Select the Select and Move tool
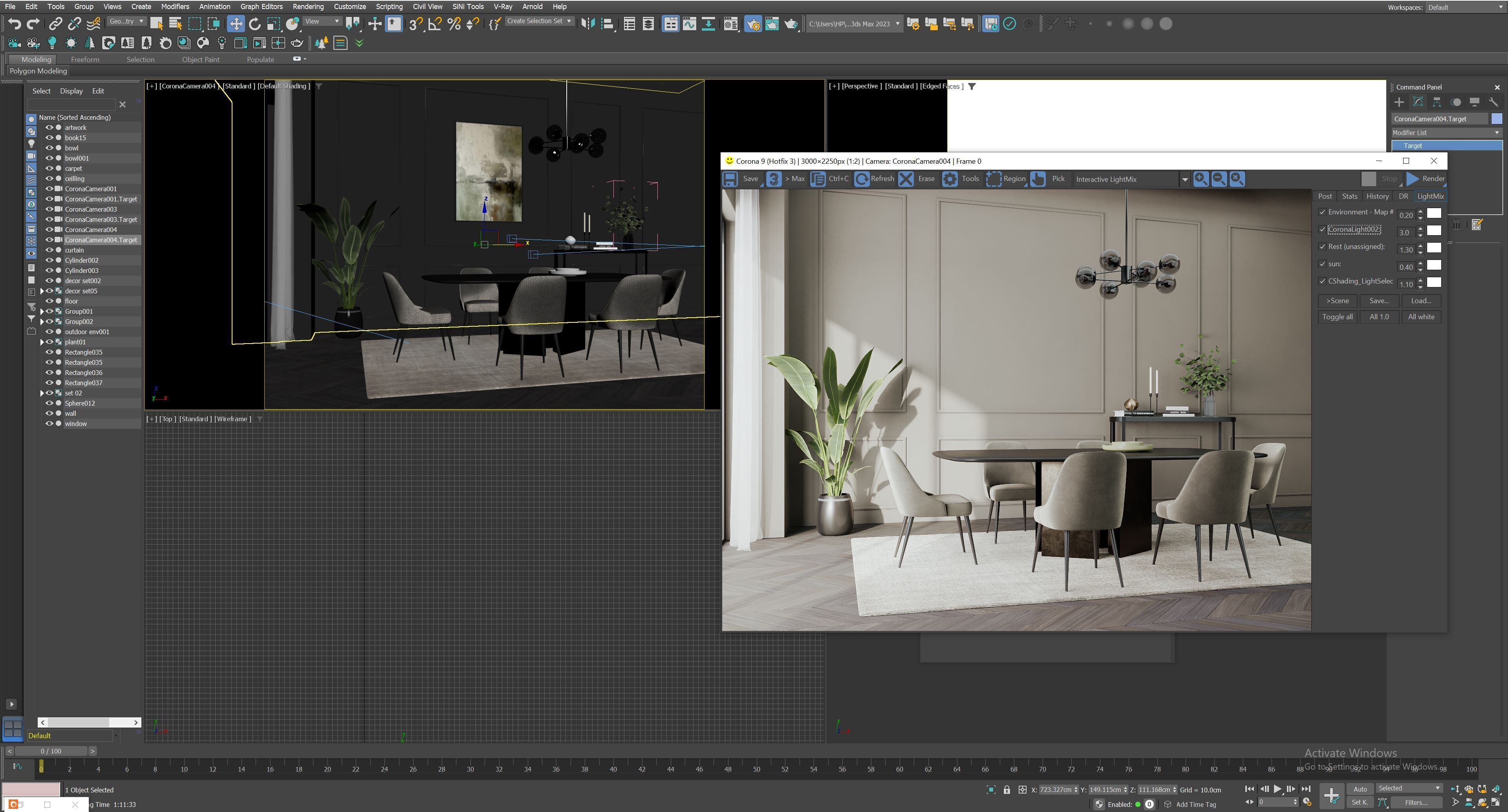This screenshot has width=1508, height=812. [x=236, y=24]
